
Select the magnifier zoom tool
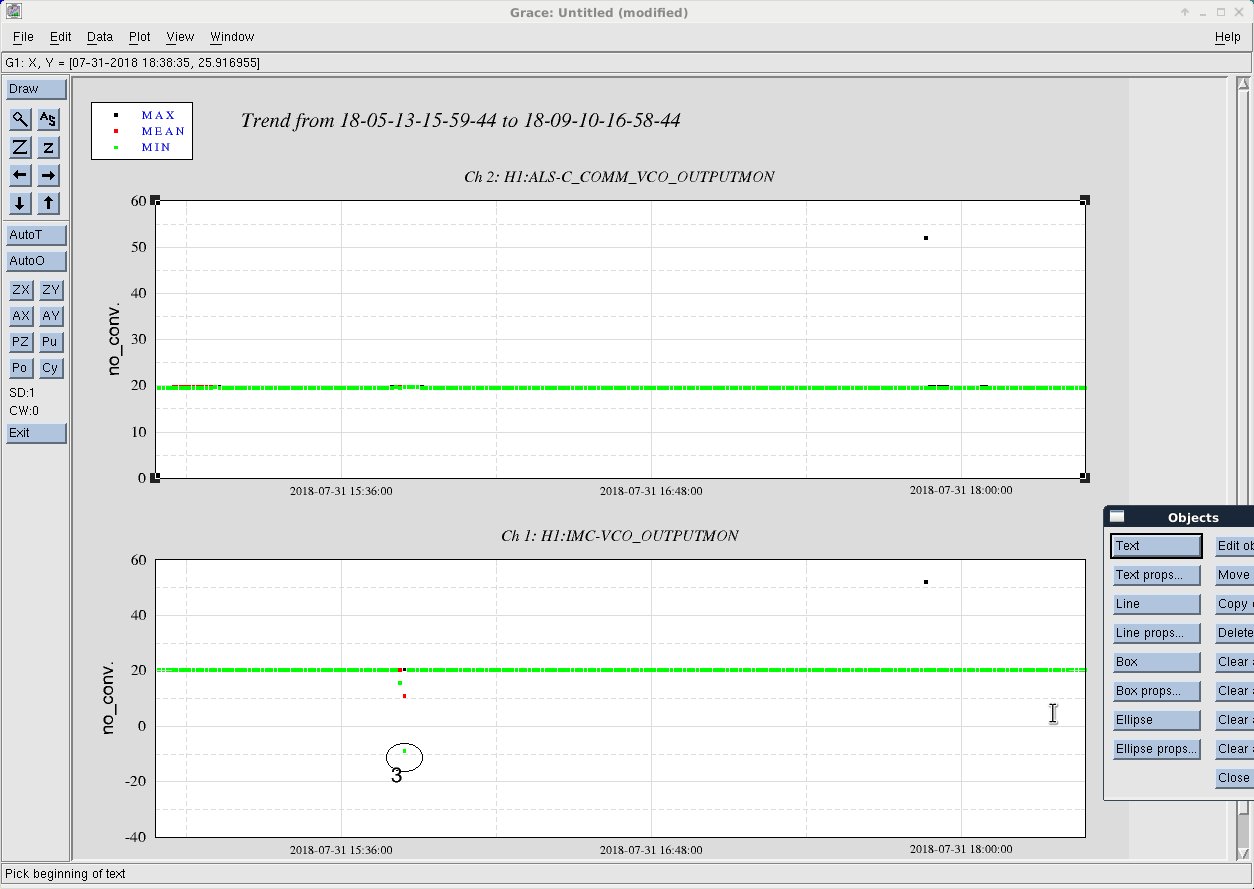(20, 119)
